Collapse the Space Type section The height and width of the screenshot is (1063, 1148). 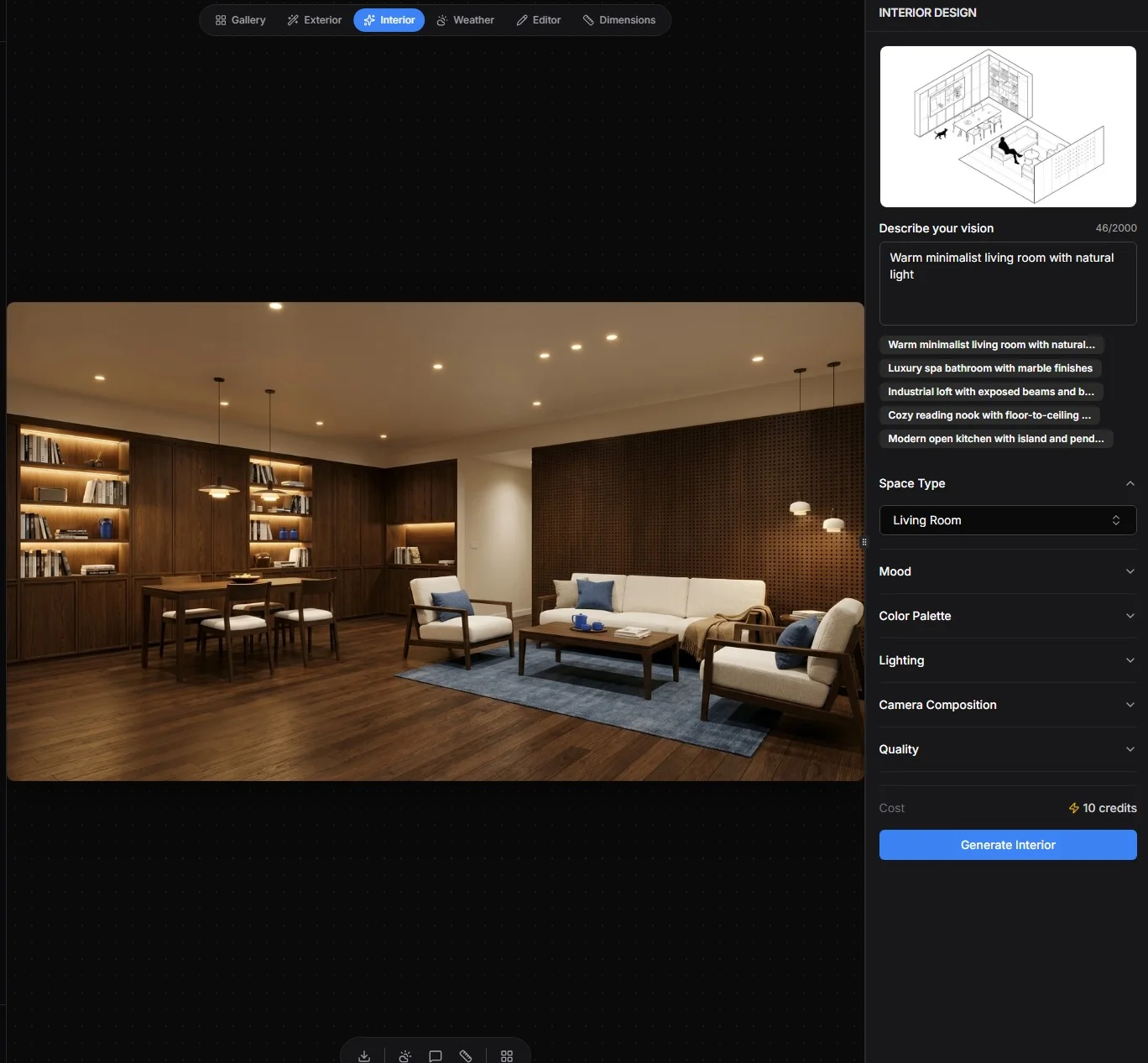tap(1130, 483)
